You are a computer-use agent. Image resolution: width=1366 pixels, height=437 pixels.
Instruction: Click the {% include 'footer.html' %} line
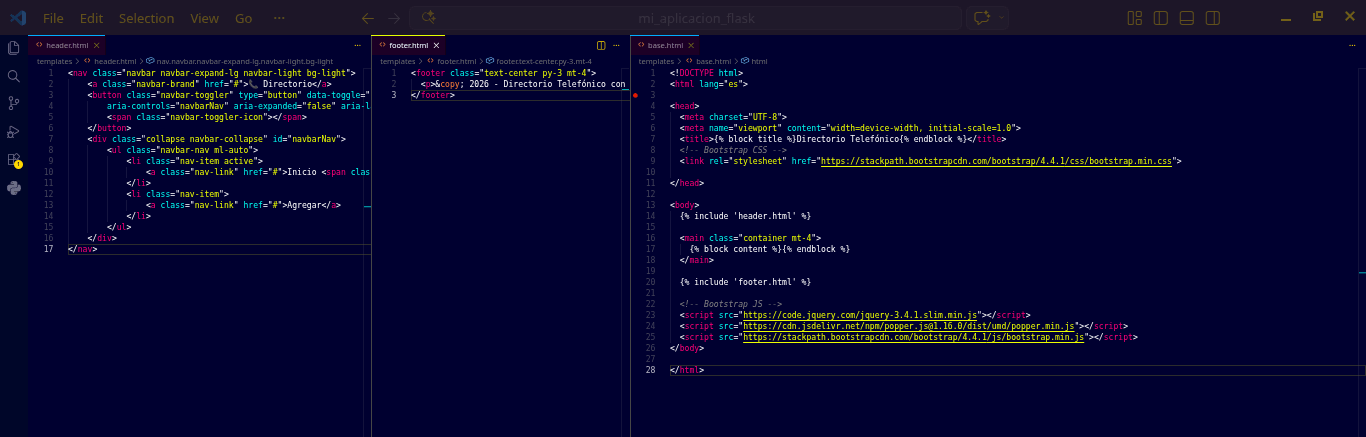coord(745,282)
